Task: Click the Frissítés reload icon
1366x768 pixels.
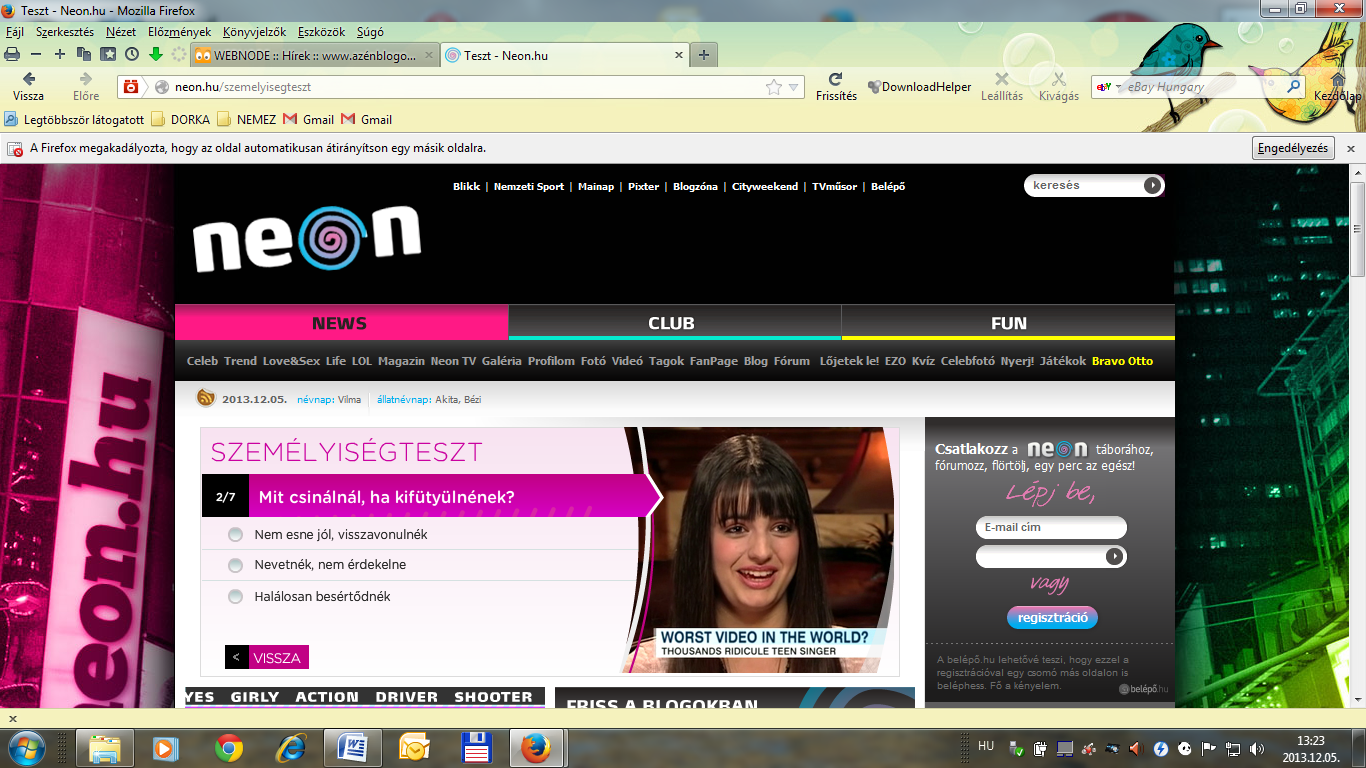Action: click(836, 80)
